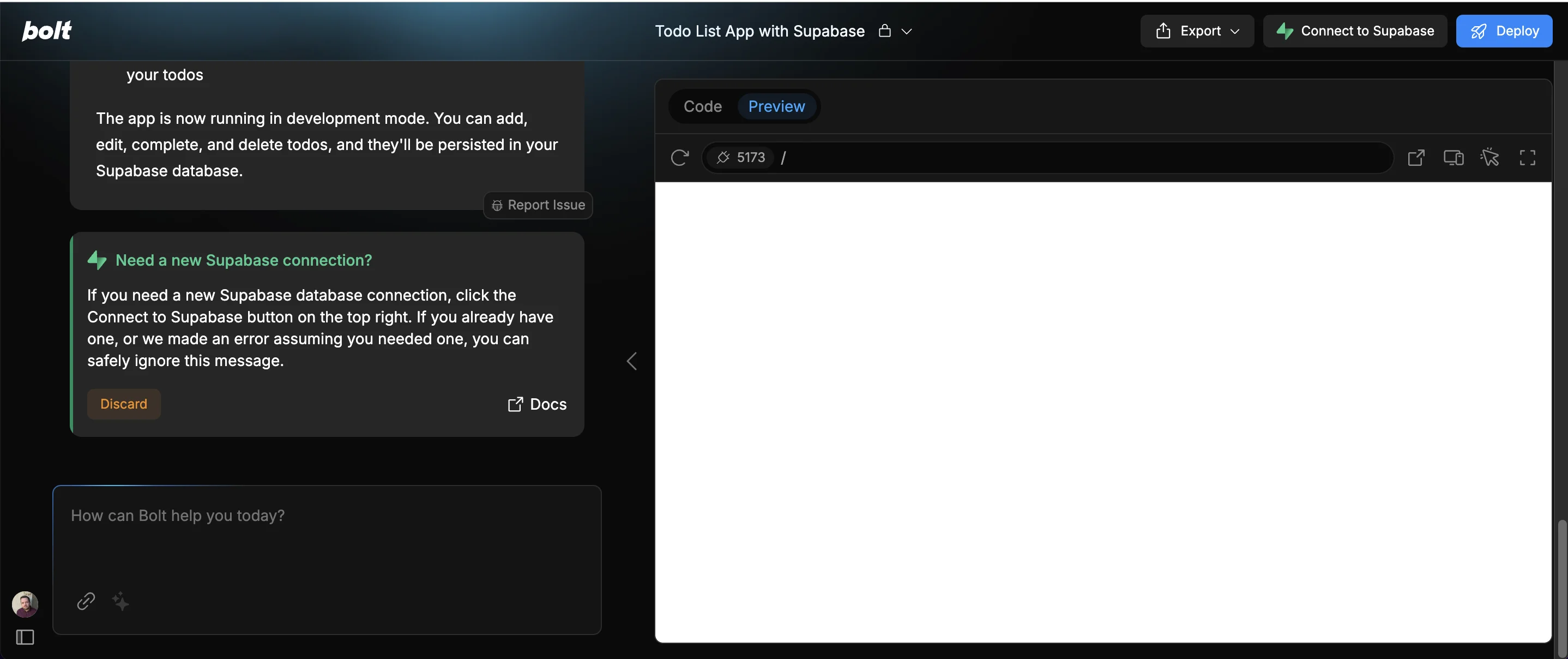
Task: Enter fullscreen preview mode
Action: tap(1527, 158)
